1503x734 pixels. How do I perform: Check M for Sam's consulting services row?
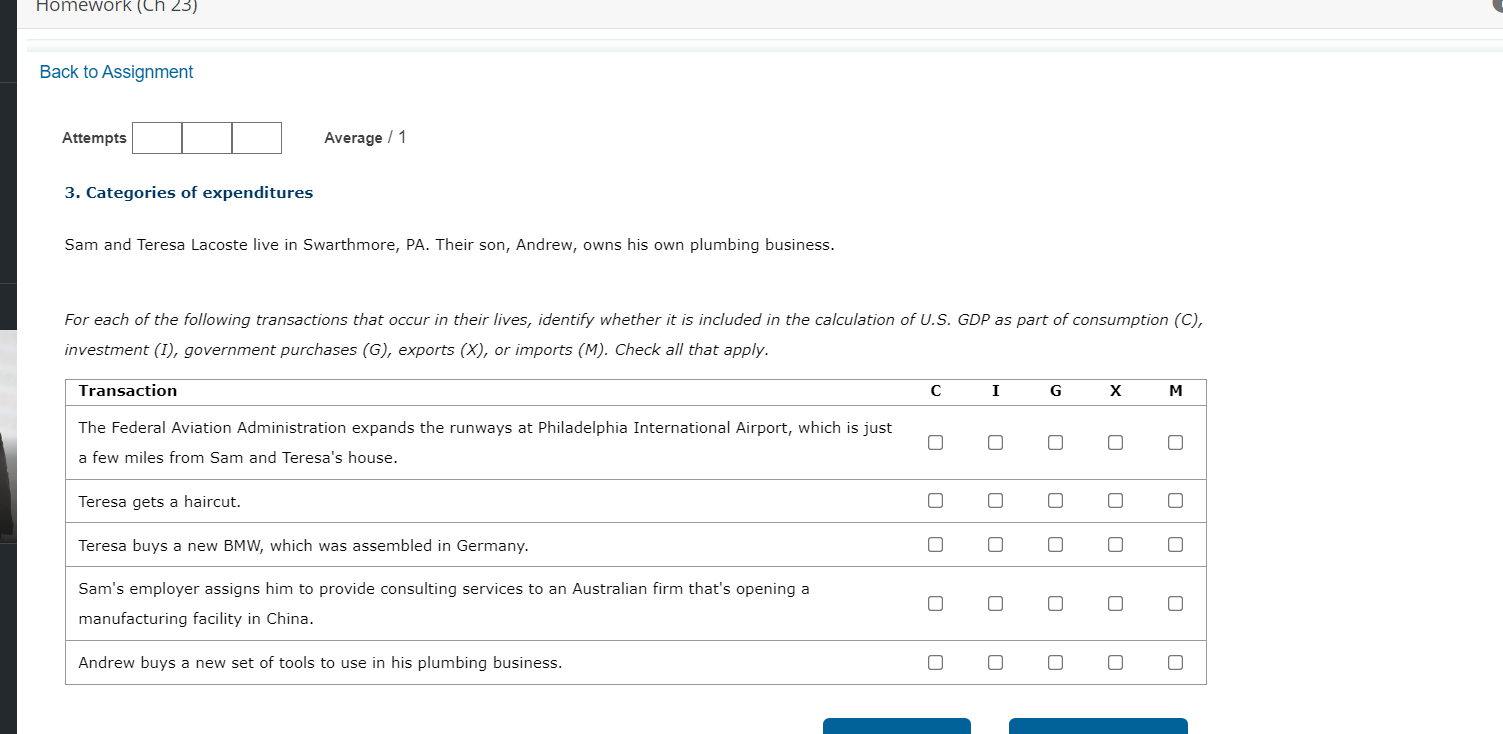pyautogui.click(x=1175, y=604)
